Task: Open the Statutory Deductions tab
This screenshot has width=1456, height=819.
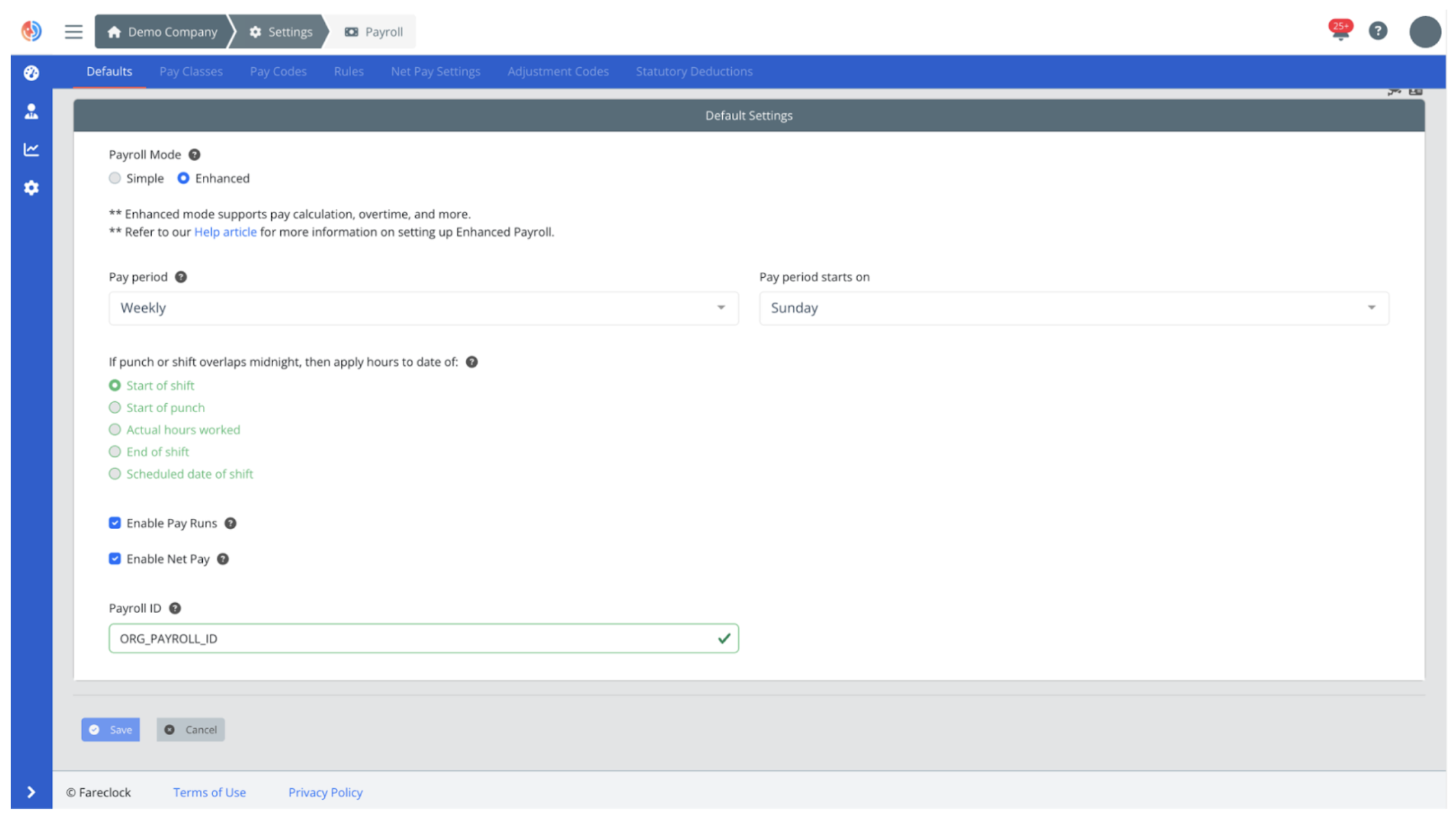Action: (693, 71)
